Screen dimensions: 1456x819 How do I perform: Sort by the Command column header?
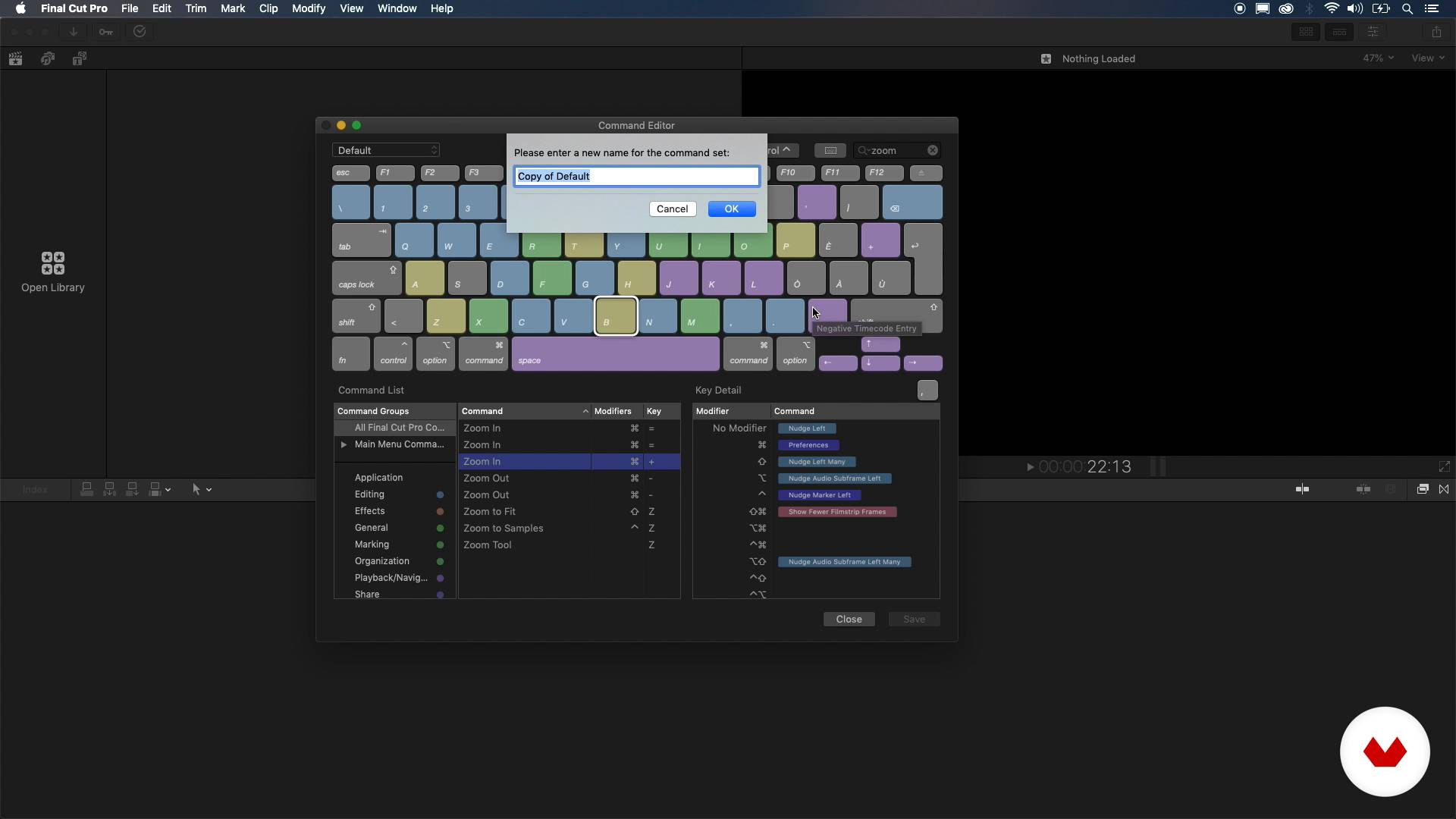524,411
